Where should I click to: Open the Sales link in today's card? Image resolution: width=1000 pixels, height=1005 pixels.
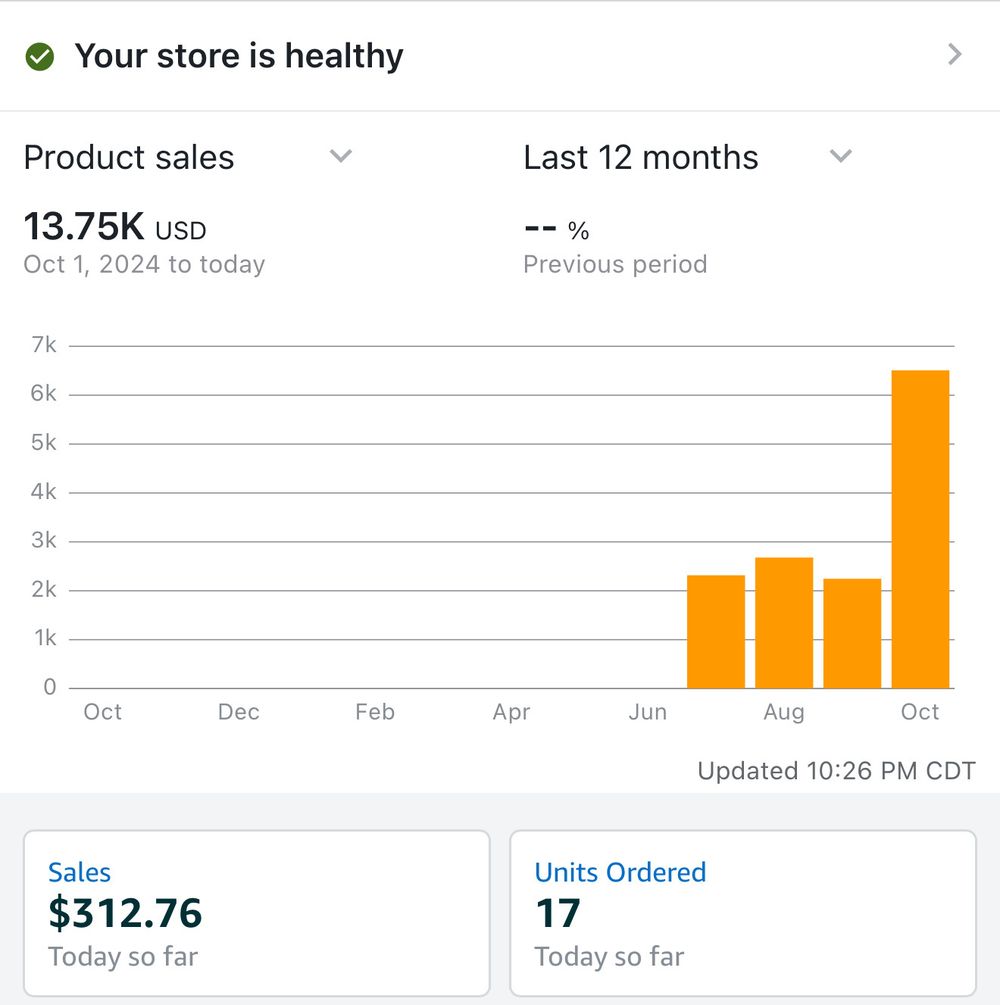[x=79, y=872]
